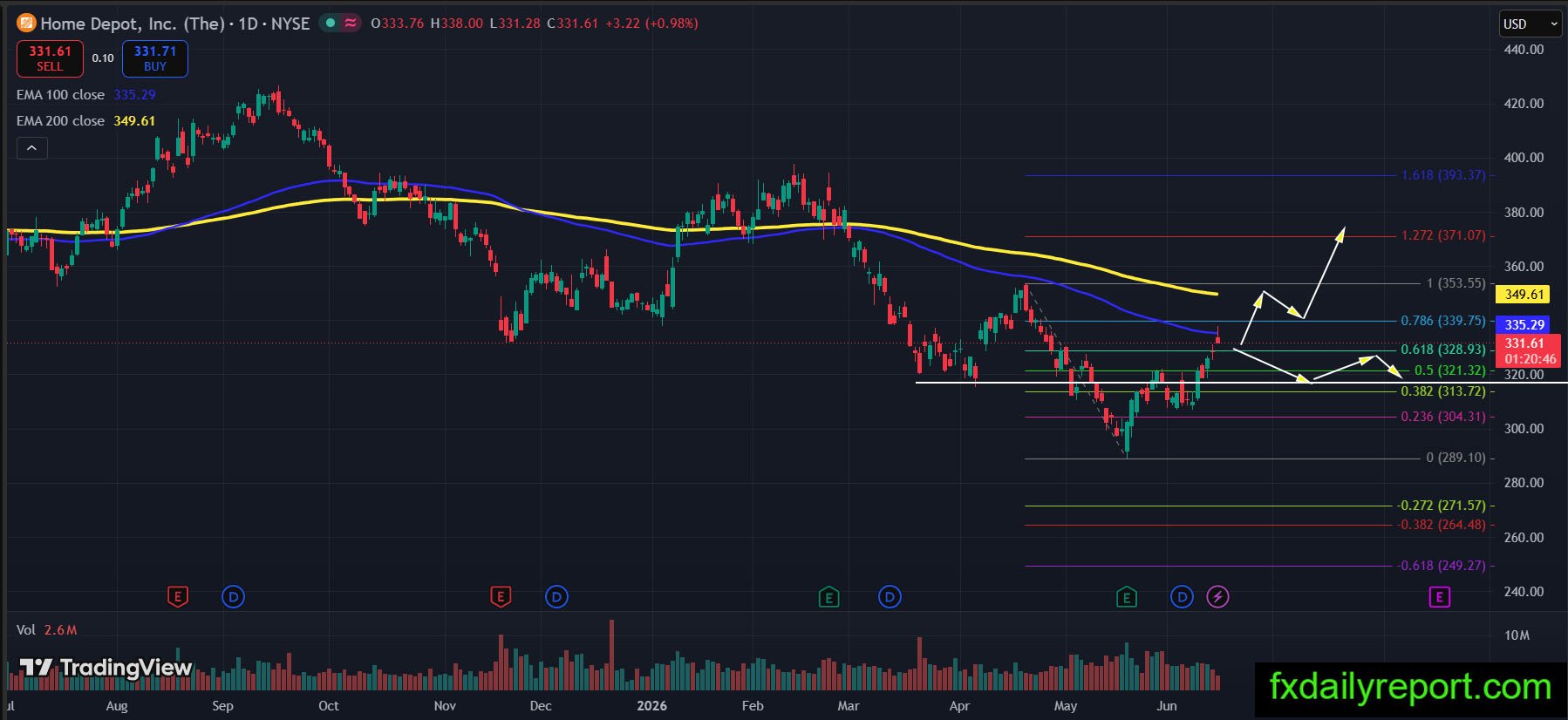
Task: Click the blue 335.29 EMA price label
Action: 1524,324
